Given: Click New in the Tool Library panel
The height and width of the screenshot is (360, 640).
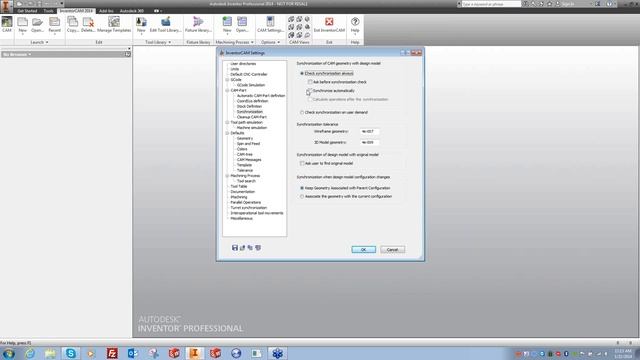Looking at the screenshot, I should point(141,24).
